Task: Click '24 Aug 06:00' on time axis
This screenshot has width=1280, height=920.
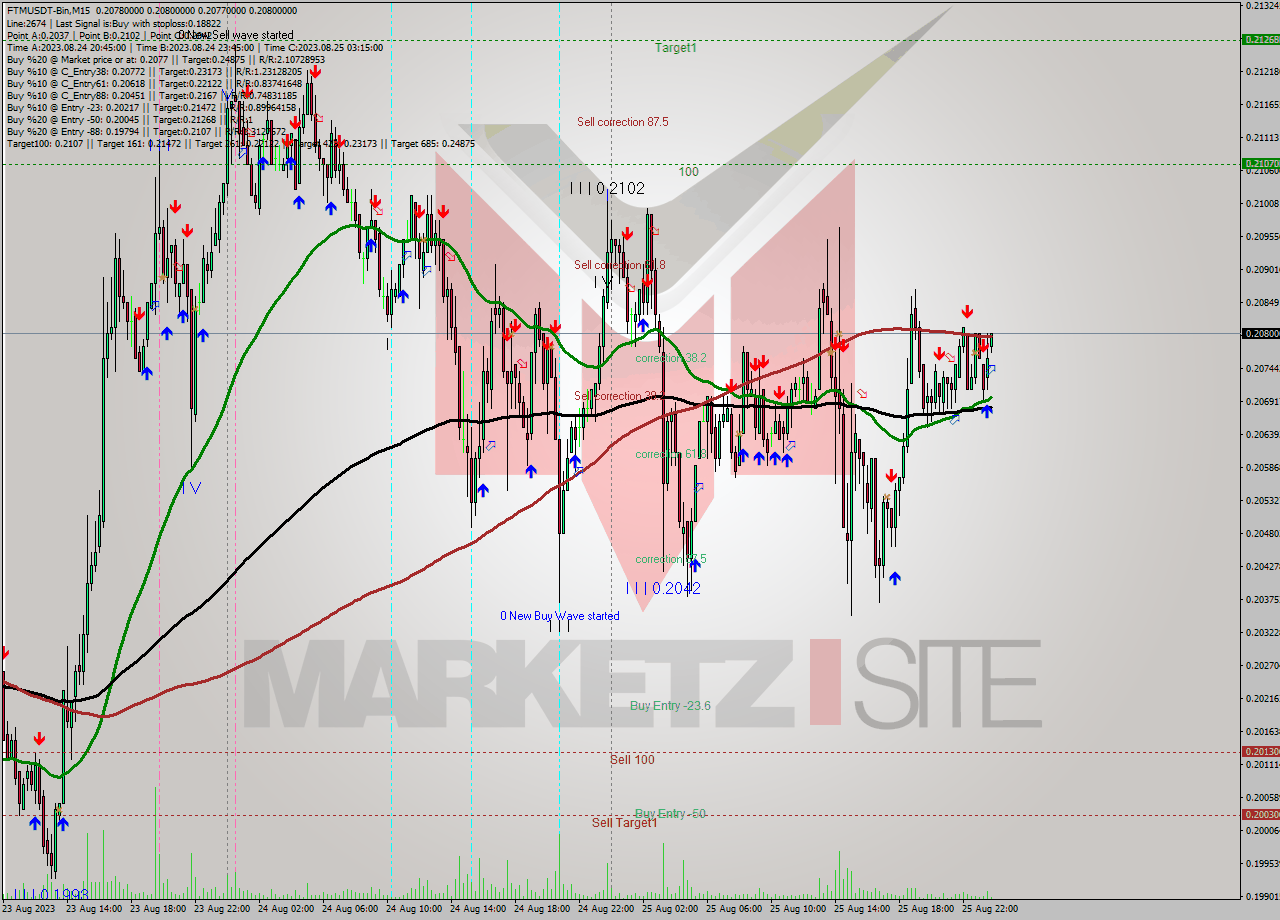Action: tap(350, 910)
